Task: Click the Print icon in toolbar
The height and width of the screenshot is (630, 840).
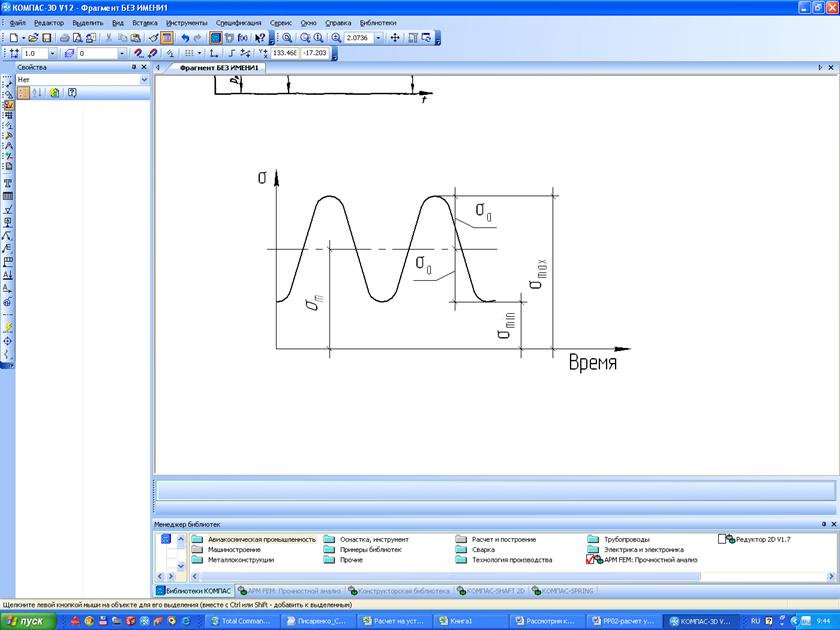Action: click(65, 38)
